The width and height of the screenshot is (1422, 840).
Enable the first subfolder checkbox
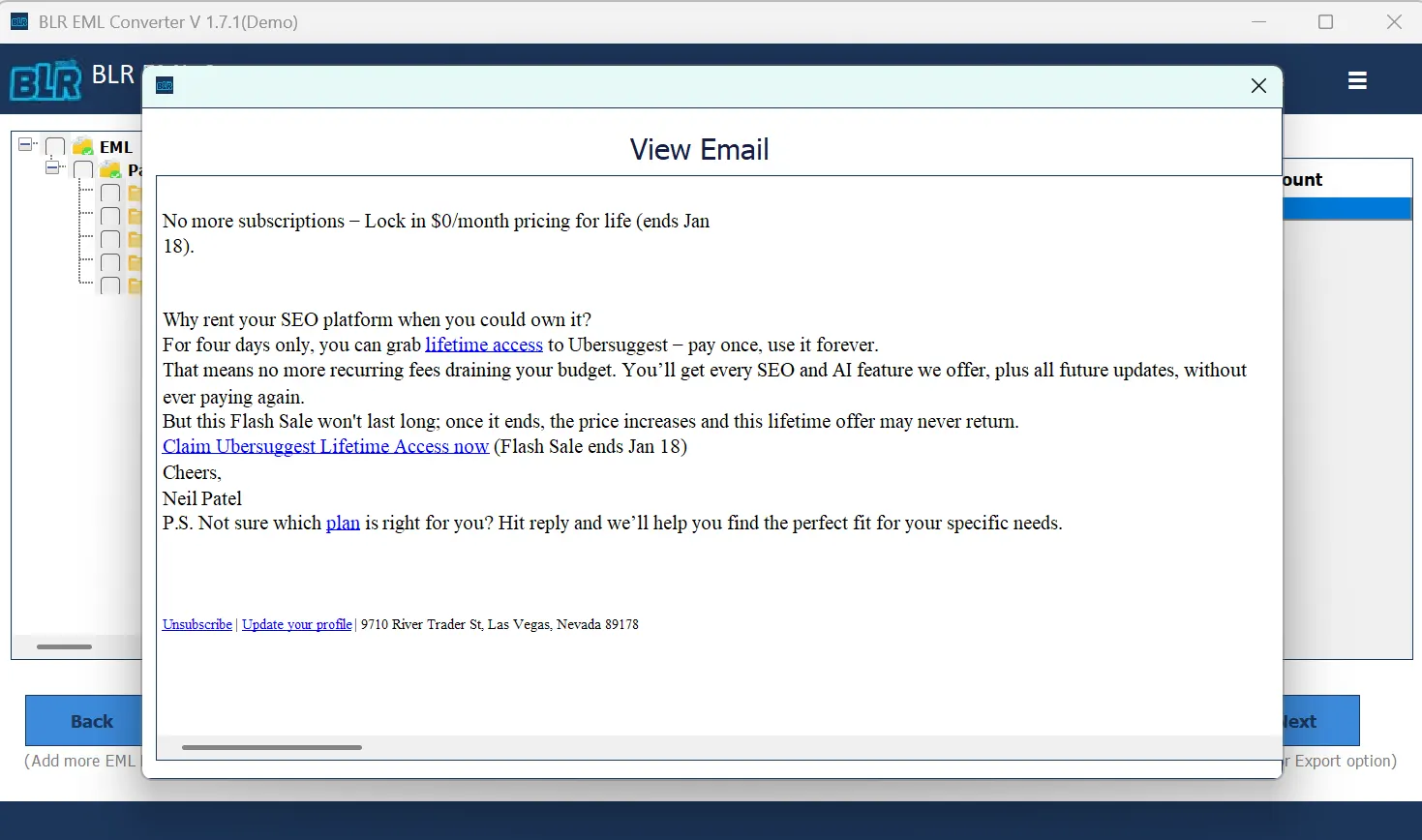click(109, 193)
